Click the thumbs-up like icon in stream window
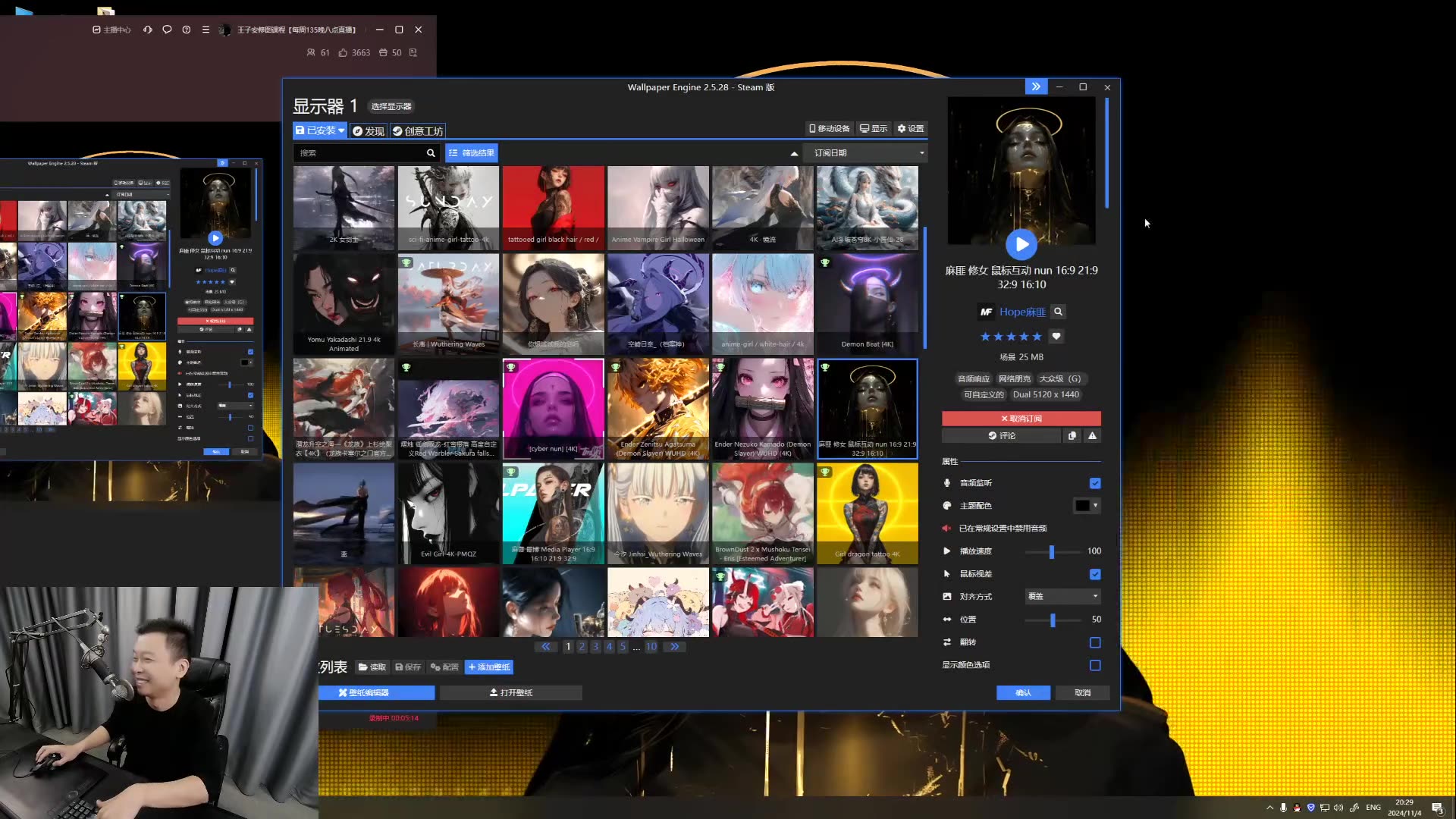This screenshot has height=819, width=1456. click(x=343, y=53)
